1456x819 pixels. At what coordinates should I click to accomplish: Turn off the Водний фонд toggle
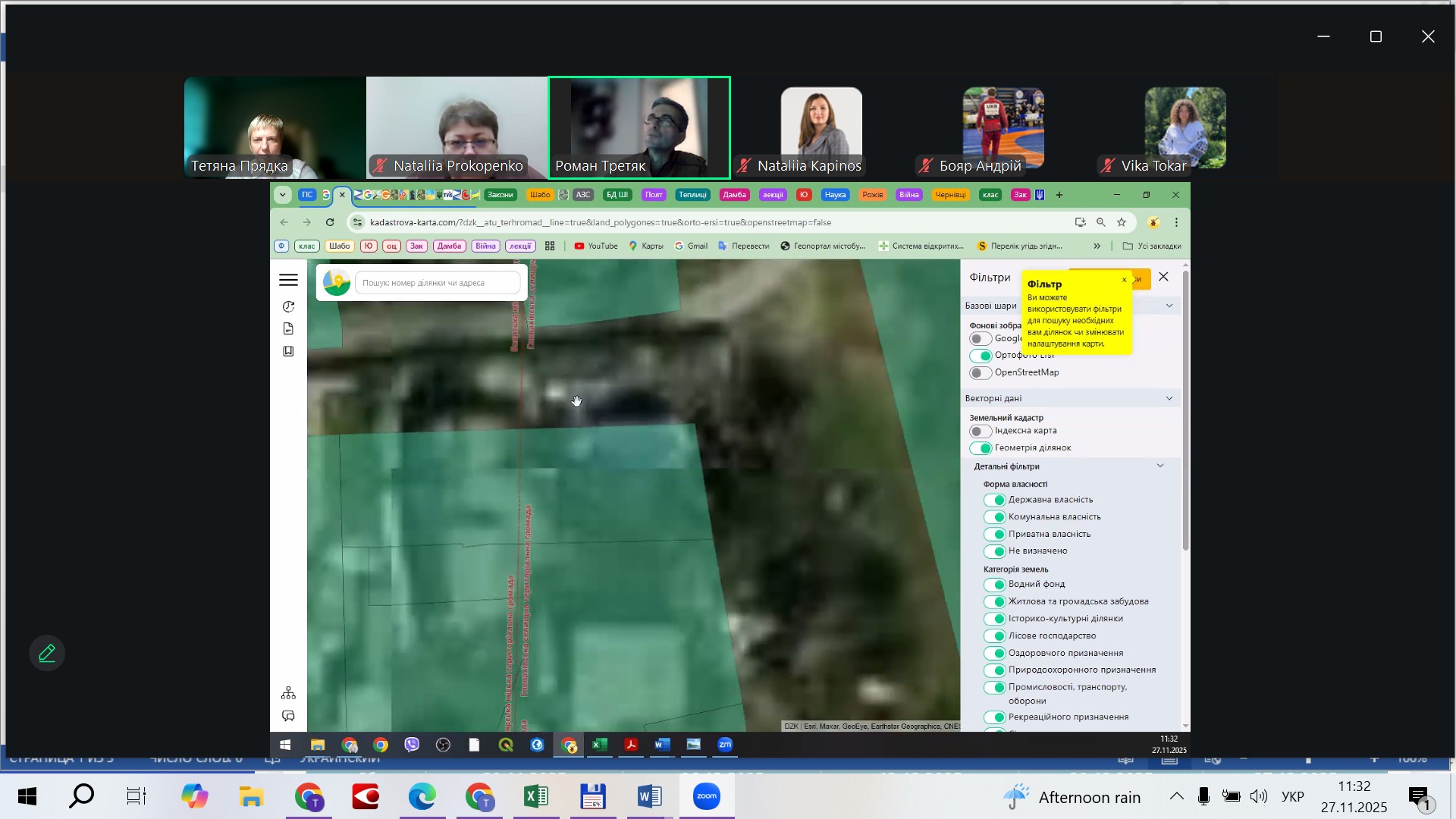(x=994, y=585)
